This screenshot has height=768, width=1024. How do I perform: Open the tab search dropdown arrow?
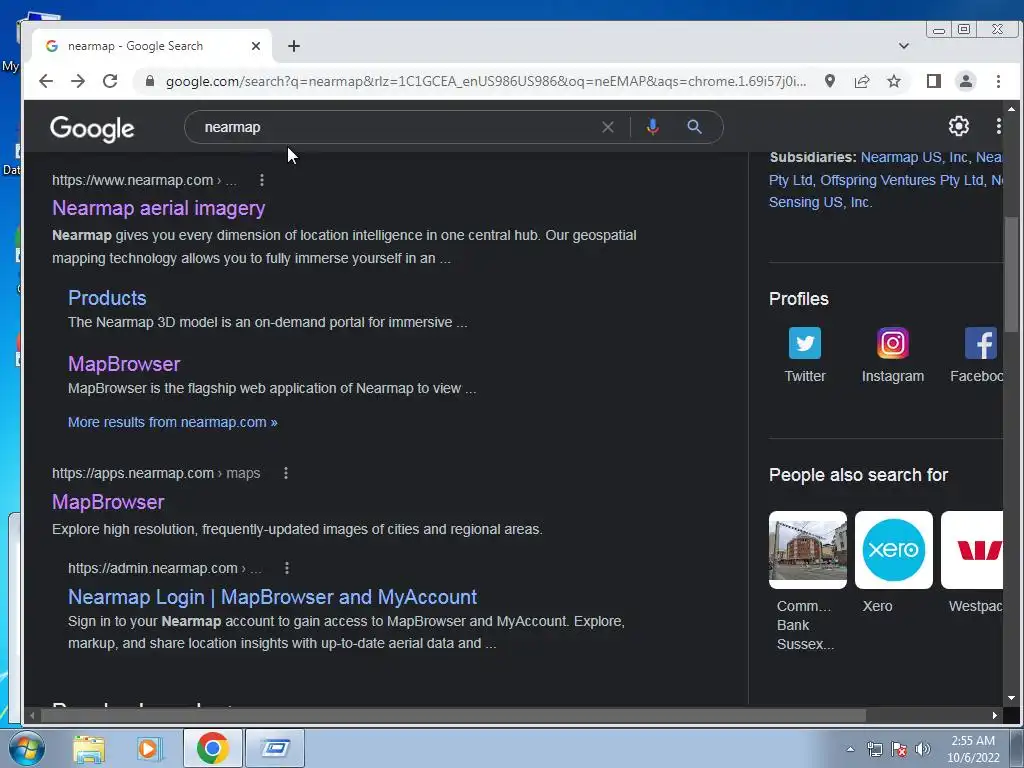(904, 46)
